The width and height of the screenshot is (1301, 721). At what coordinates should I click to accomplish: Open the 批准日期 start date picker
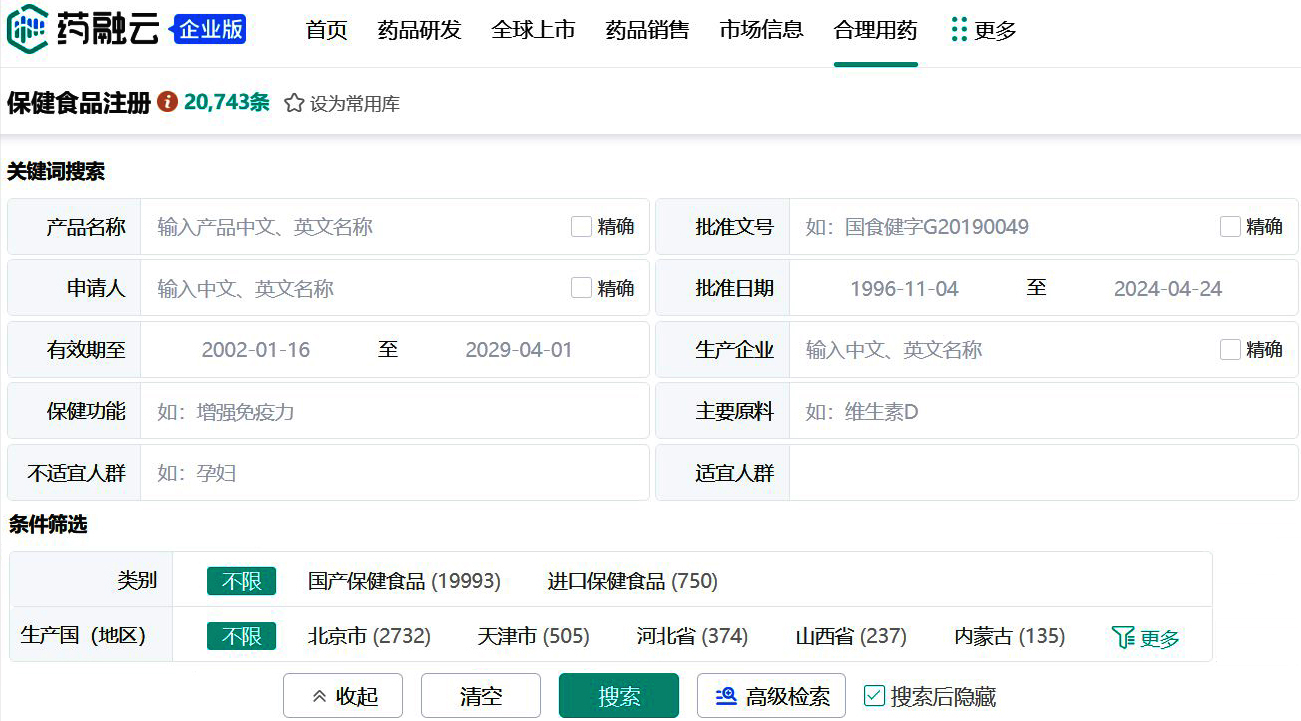904,289
